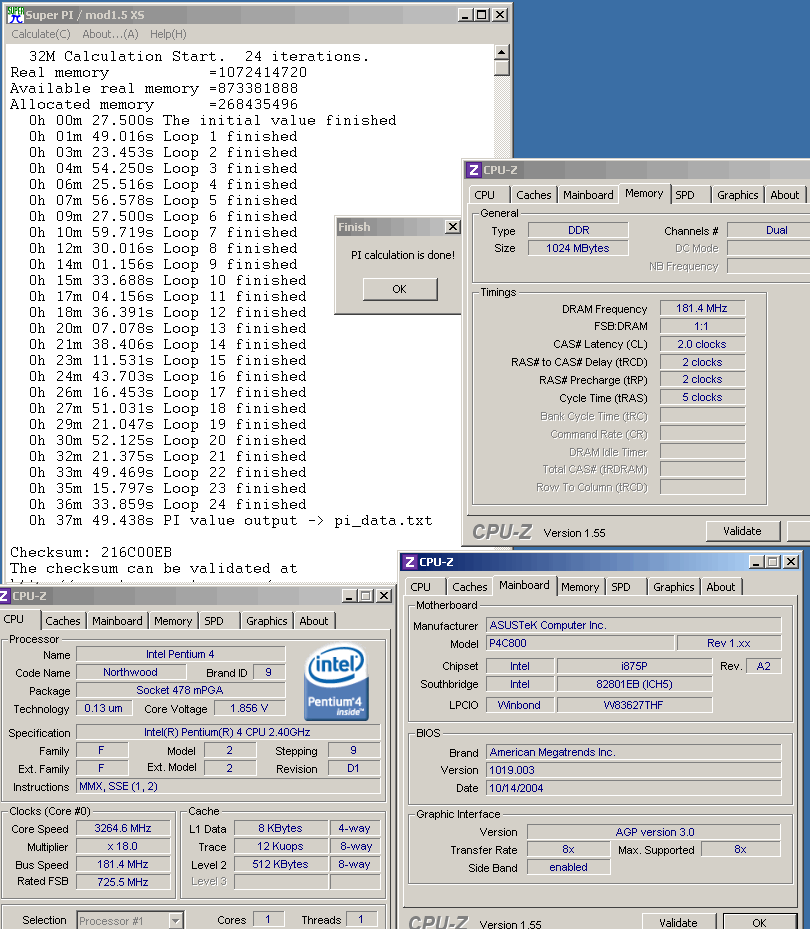This screenshot has height=929, width=810.
Task: Click Rated FSB value 725.5 MHz
Action: click(x=123, y=882)
